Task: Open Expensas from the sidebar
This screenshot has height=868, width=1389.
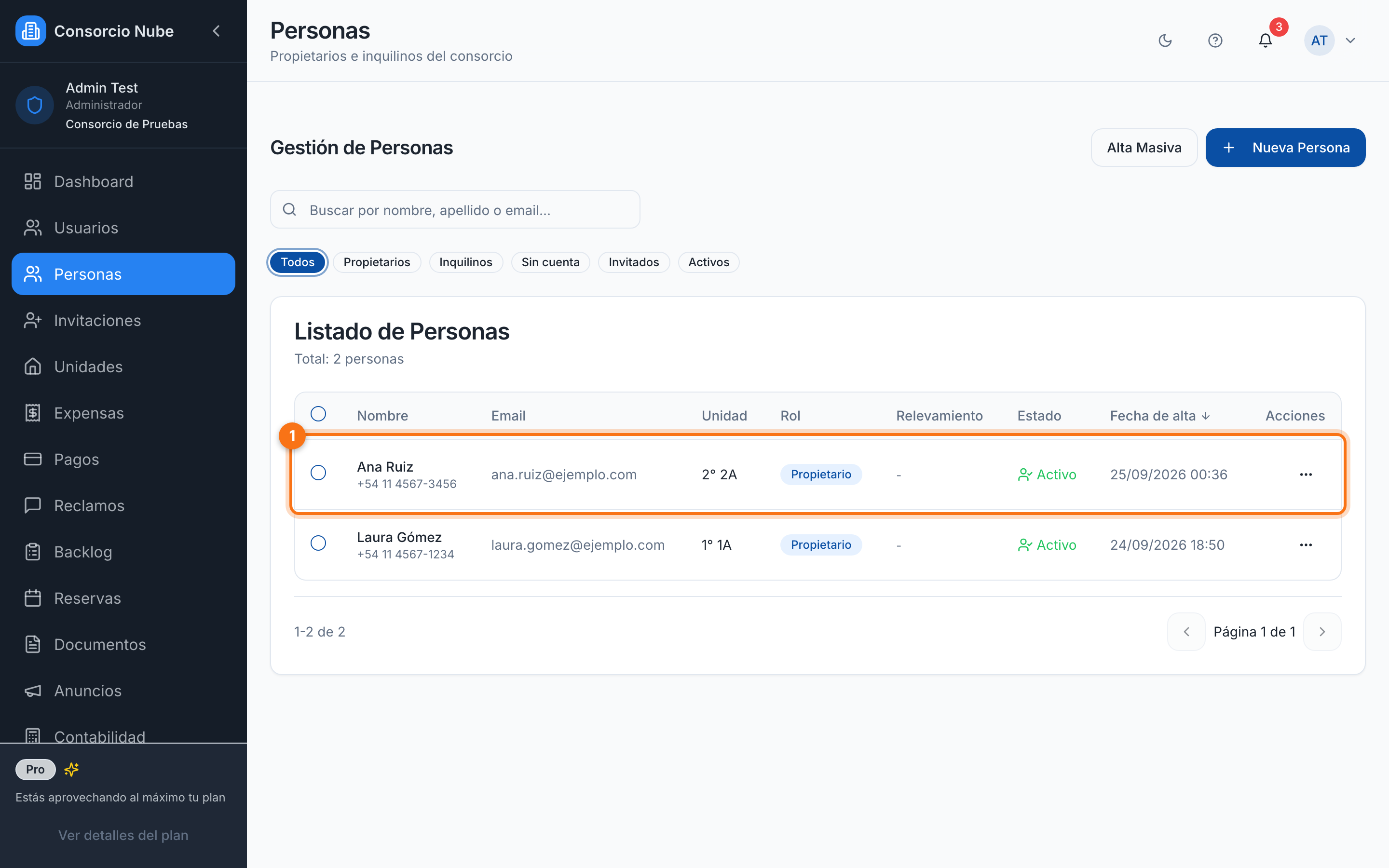Action: click(123, 413)
